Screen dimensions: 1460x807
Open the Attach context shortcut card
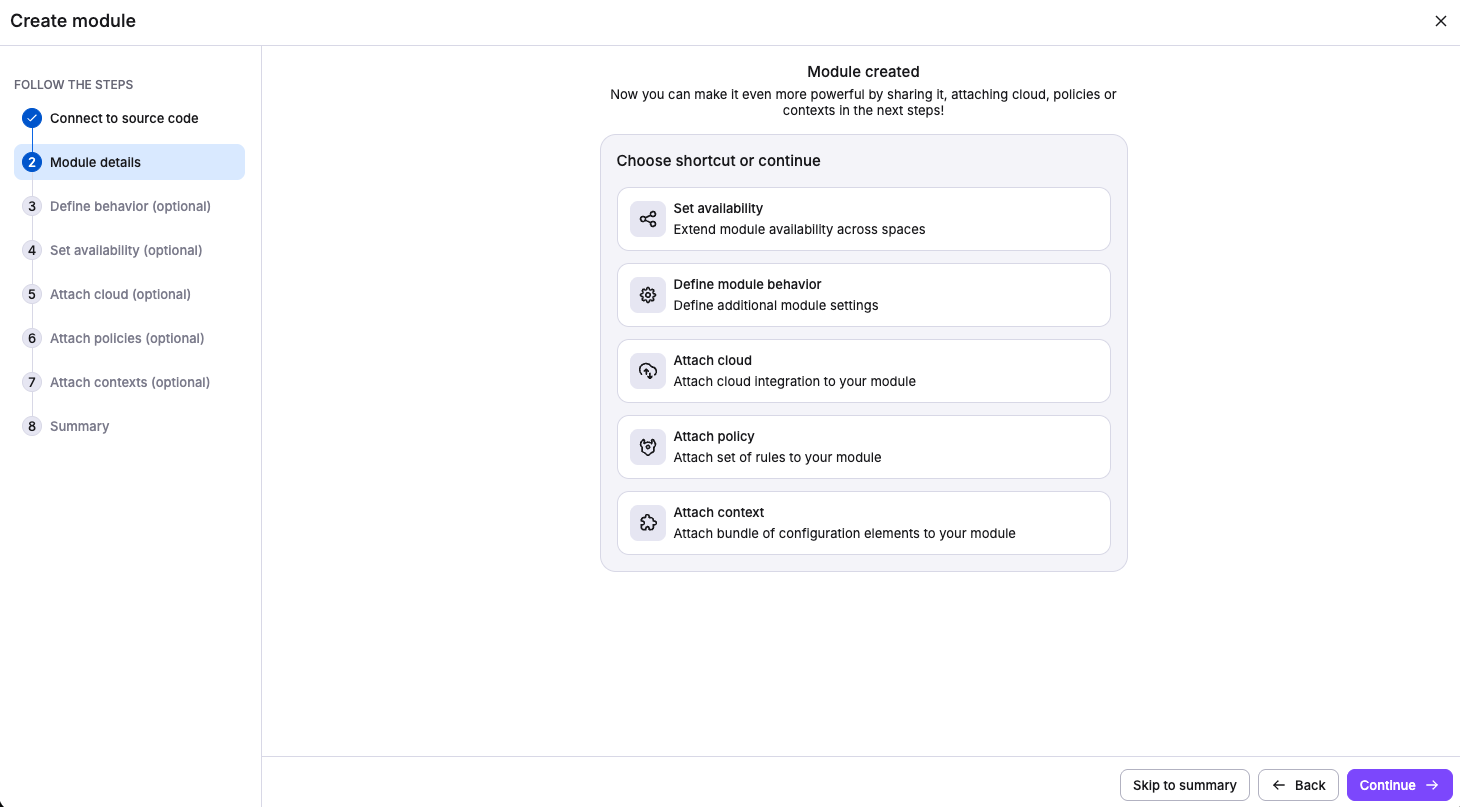863,523
